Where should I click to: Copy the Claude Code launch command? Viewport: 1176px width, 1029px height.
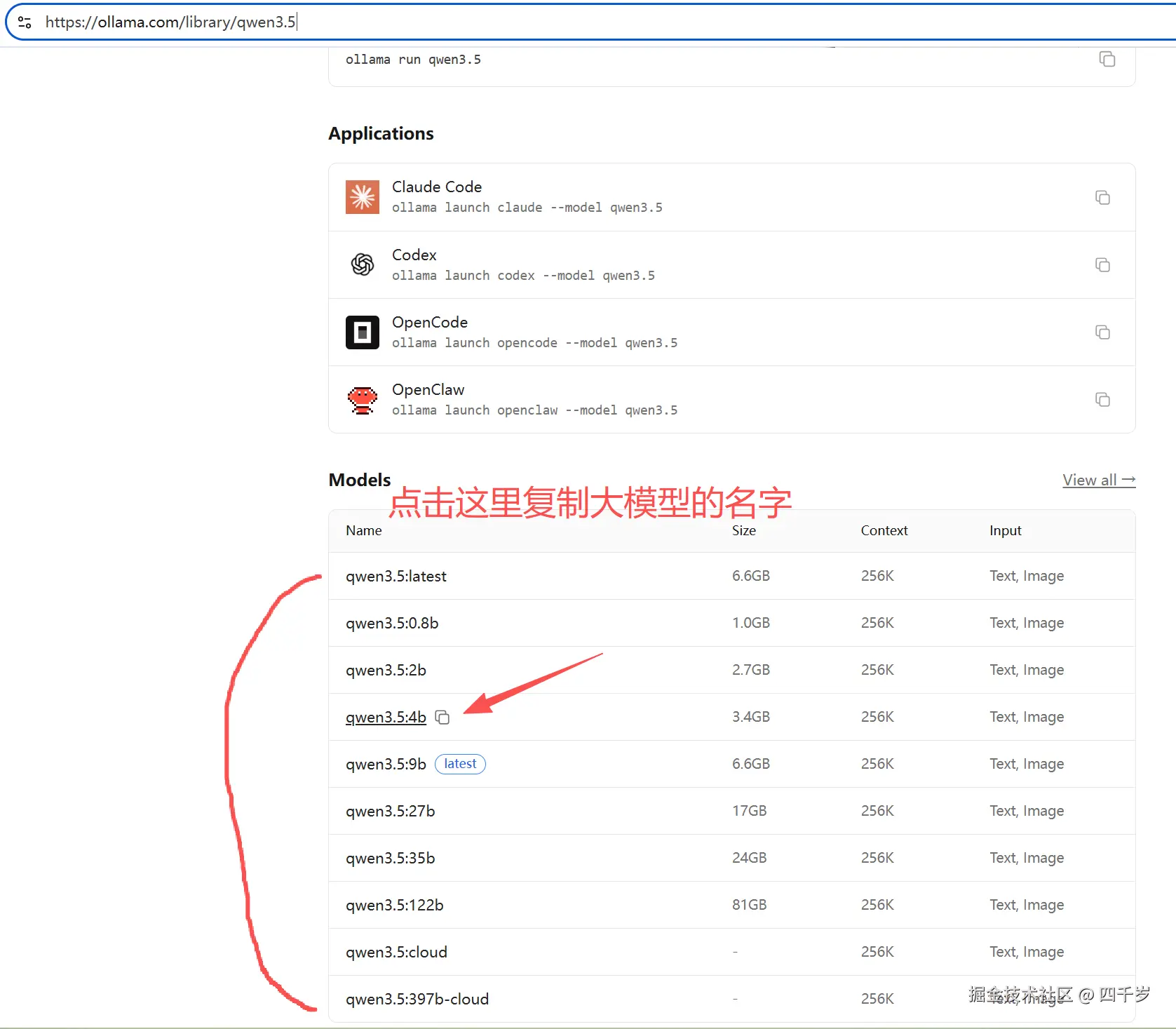tap(1102, 197)
